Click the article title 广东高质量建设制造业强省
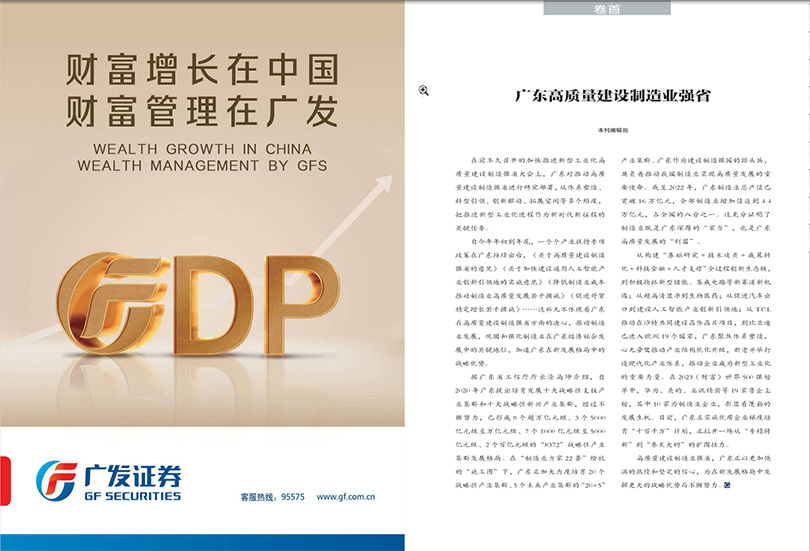 613,96
